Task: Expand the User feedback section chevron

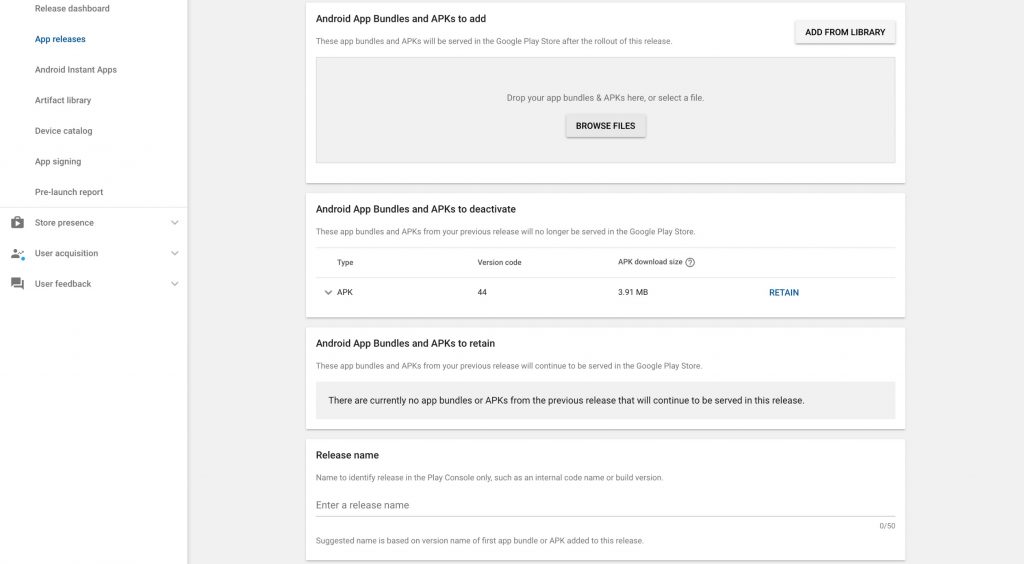Action: pyautogui.click(x=174, y=284)
